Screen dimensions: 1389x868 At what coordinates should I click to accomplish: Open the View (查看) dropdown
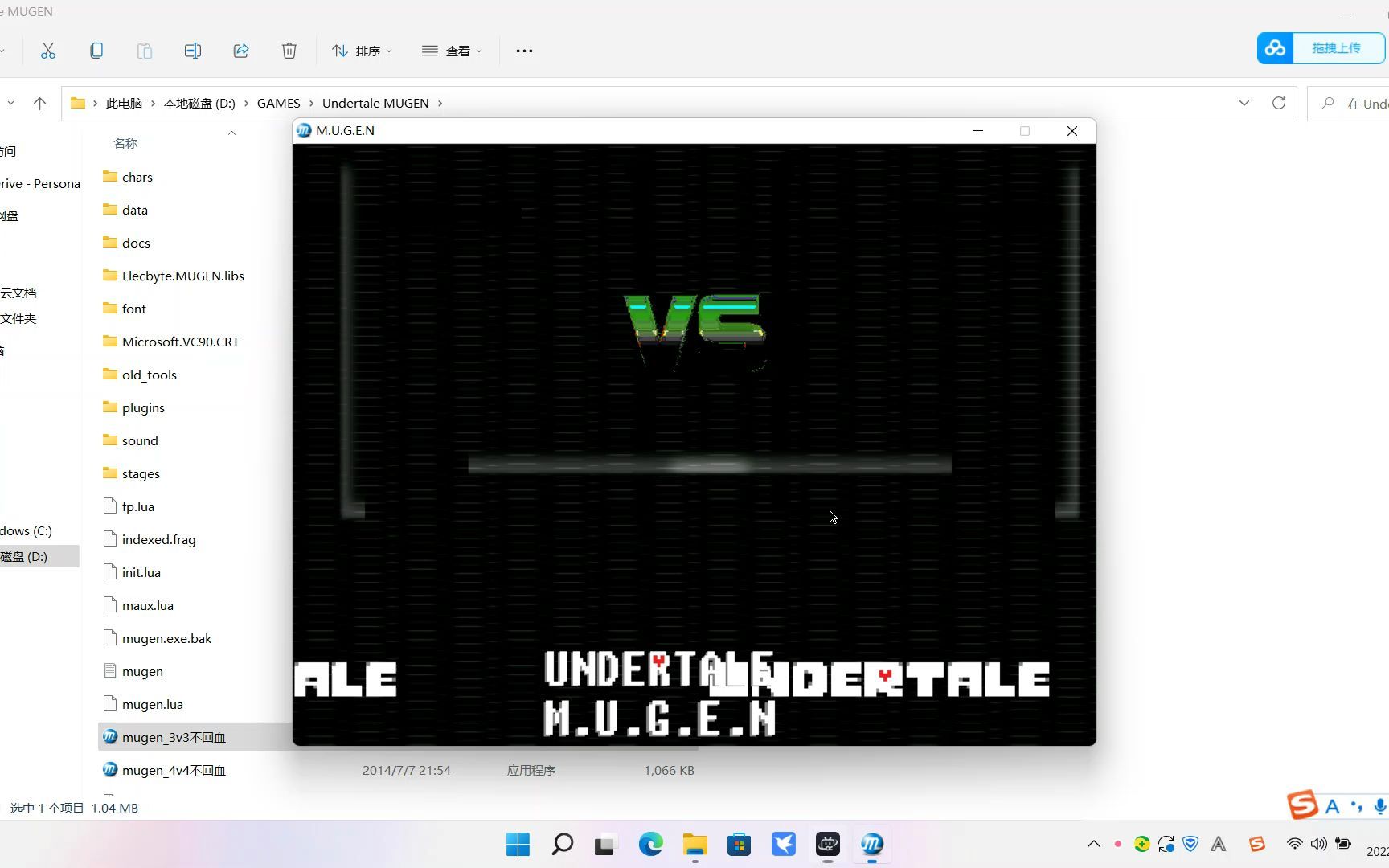click(452, 51)
